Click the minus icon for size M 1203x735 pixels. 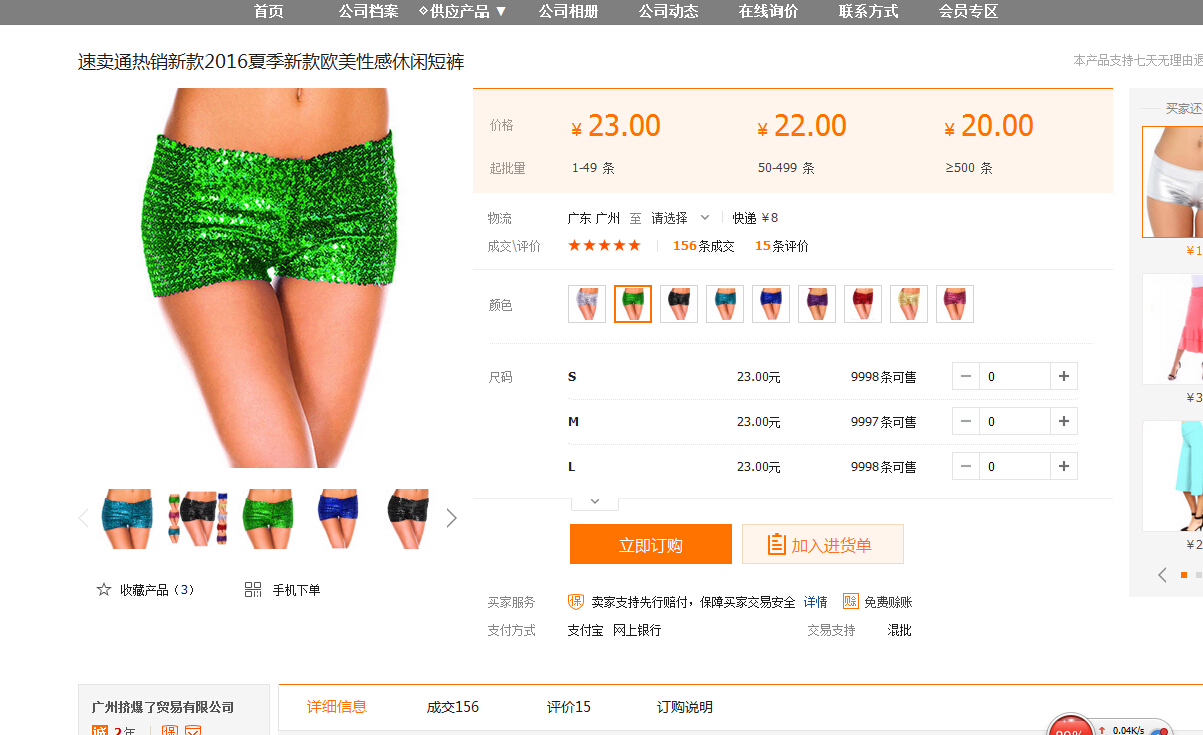966,422
